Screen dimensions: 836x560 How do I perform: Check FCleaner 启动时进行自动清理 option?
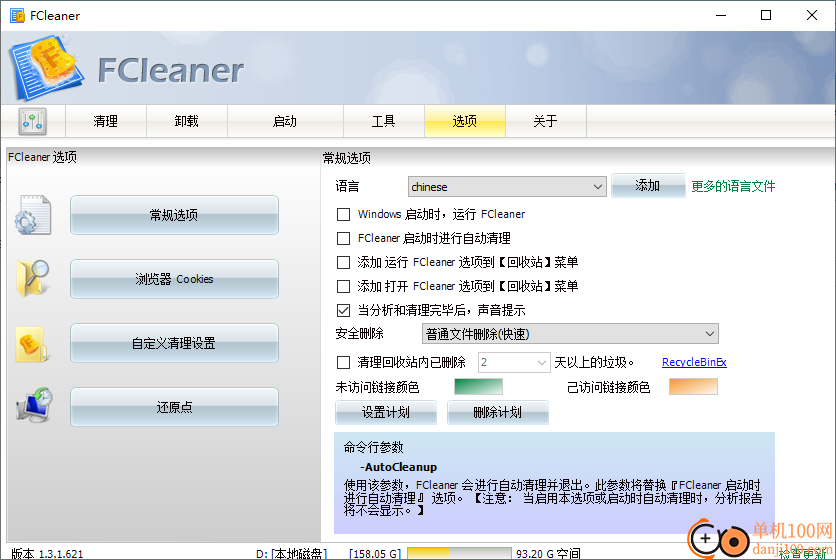click(343, 238)
